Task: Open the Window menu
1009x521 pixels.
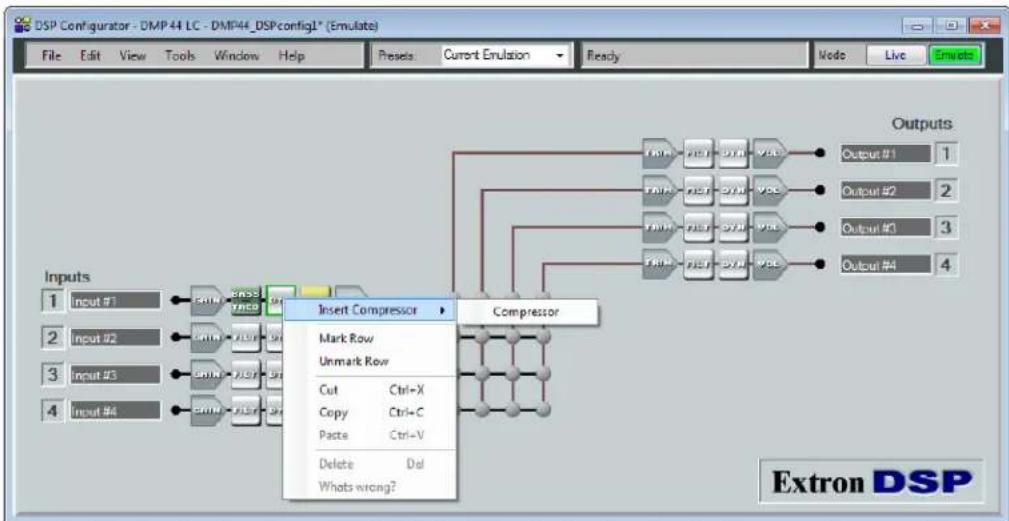Action: 237,56
